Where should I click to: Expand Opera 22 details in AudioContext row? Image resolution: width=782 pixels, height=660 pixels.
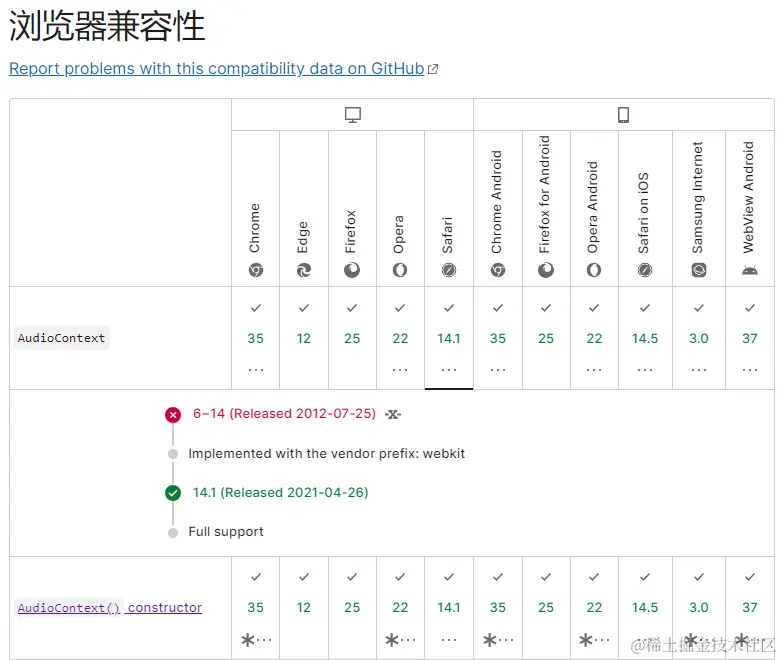400,338
